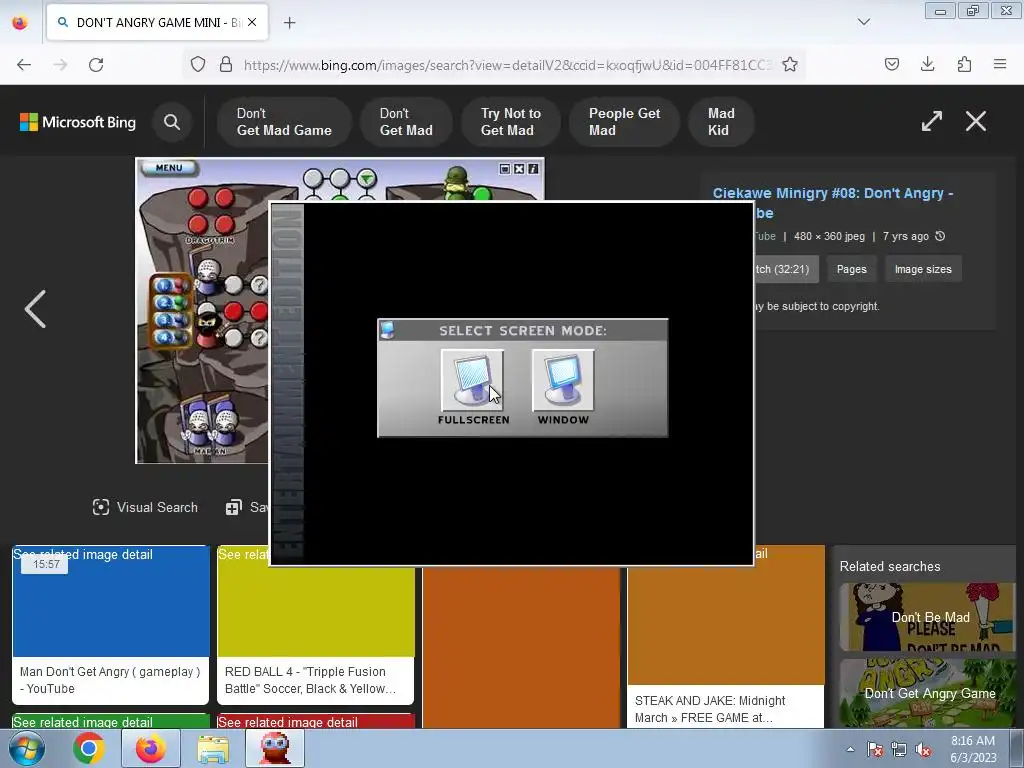Screen dimensions: 1024x768
Task: Open Firefox extensions menu
Action: tap(964, 65)
